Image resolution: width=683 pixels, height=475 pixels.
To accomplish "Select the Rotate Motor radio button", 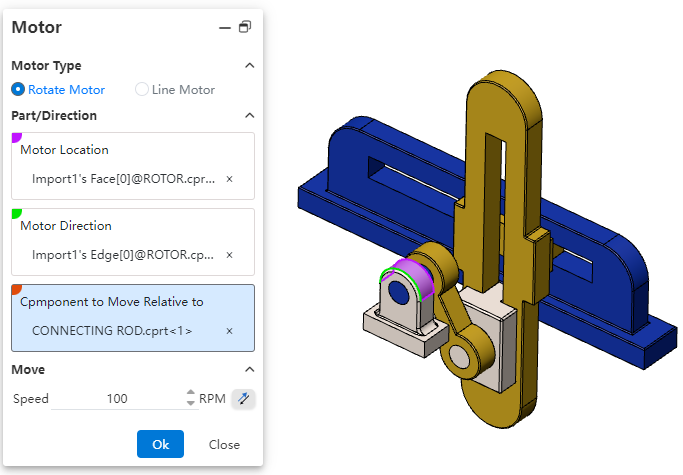I will point(18,90).
